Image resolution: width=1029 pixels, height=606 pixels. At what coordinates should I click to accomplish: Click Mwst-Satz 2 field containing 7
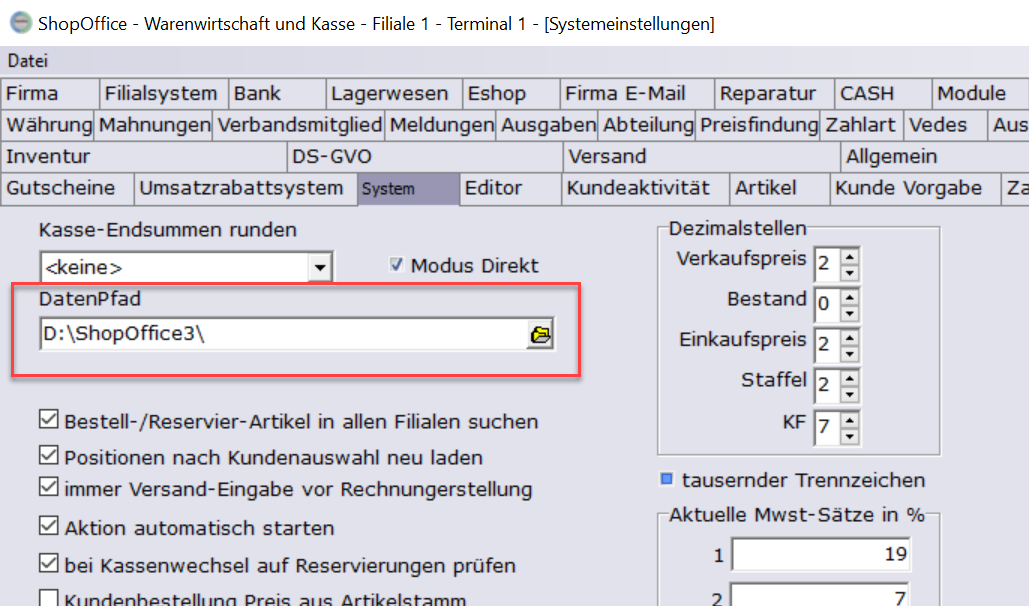pos(821,595)
